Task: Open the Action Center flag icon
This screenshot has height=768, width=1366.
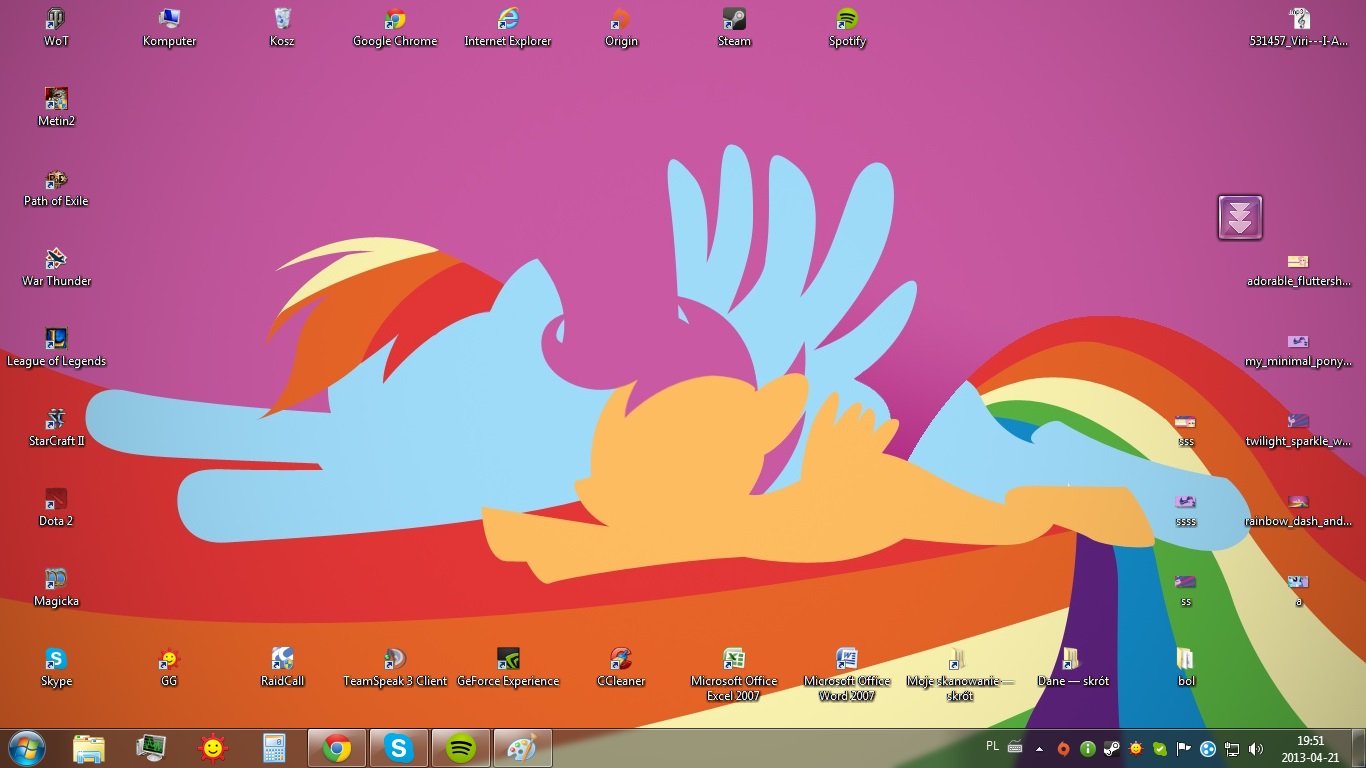Action: (1184, 748)
